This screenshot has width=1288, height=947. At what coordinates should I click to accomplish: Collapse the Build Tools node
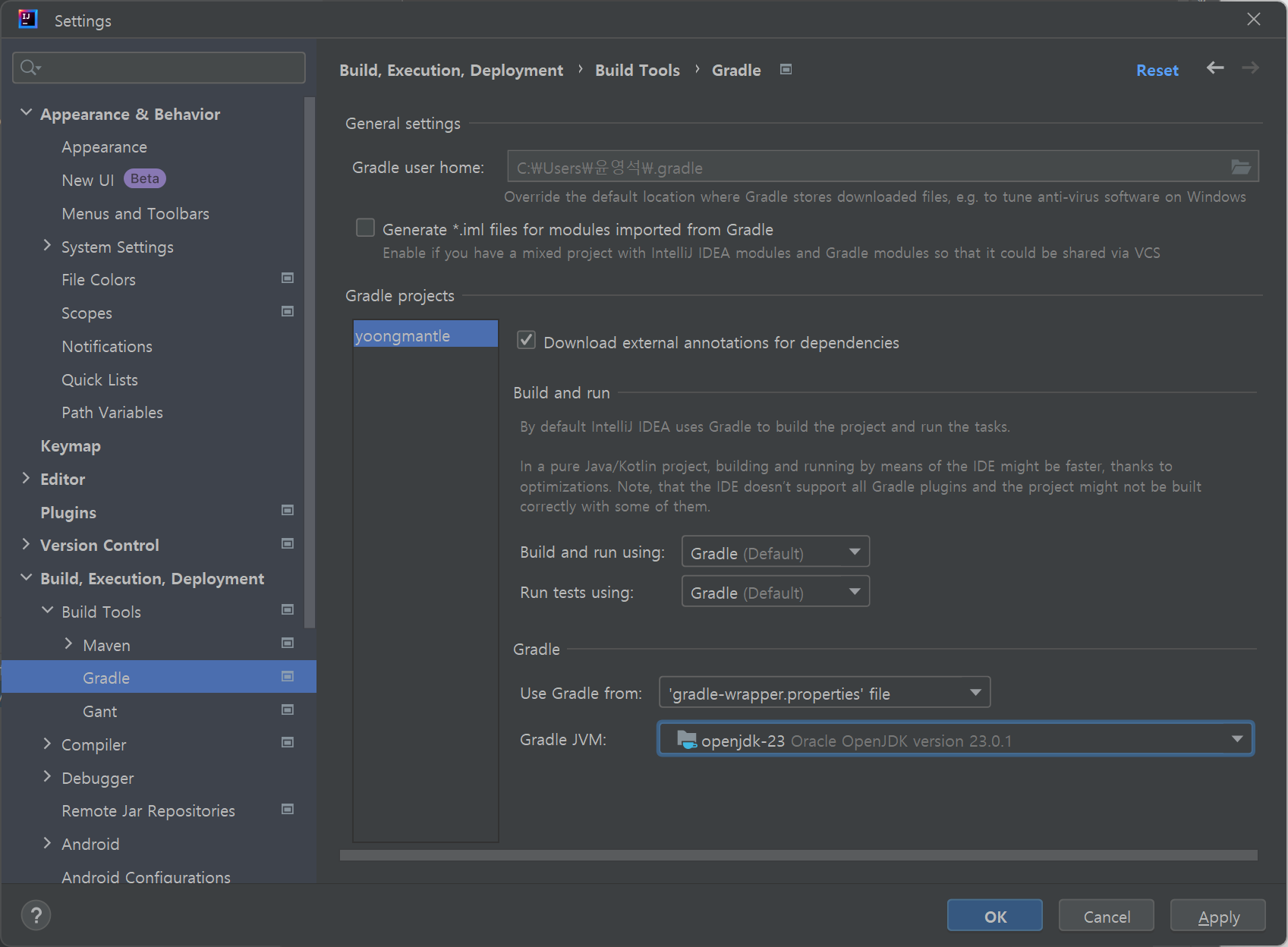(47, 610)
